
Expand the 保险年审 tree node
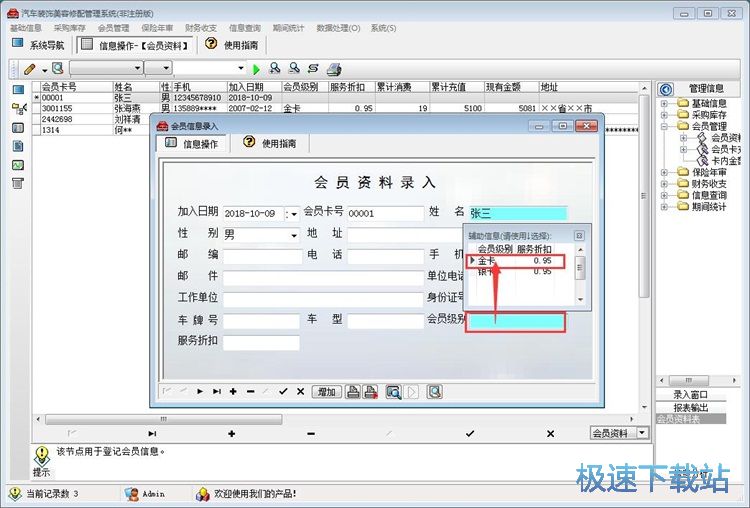[664, 172]
